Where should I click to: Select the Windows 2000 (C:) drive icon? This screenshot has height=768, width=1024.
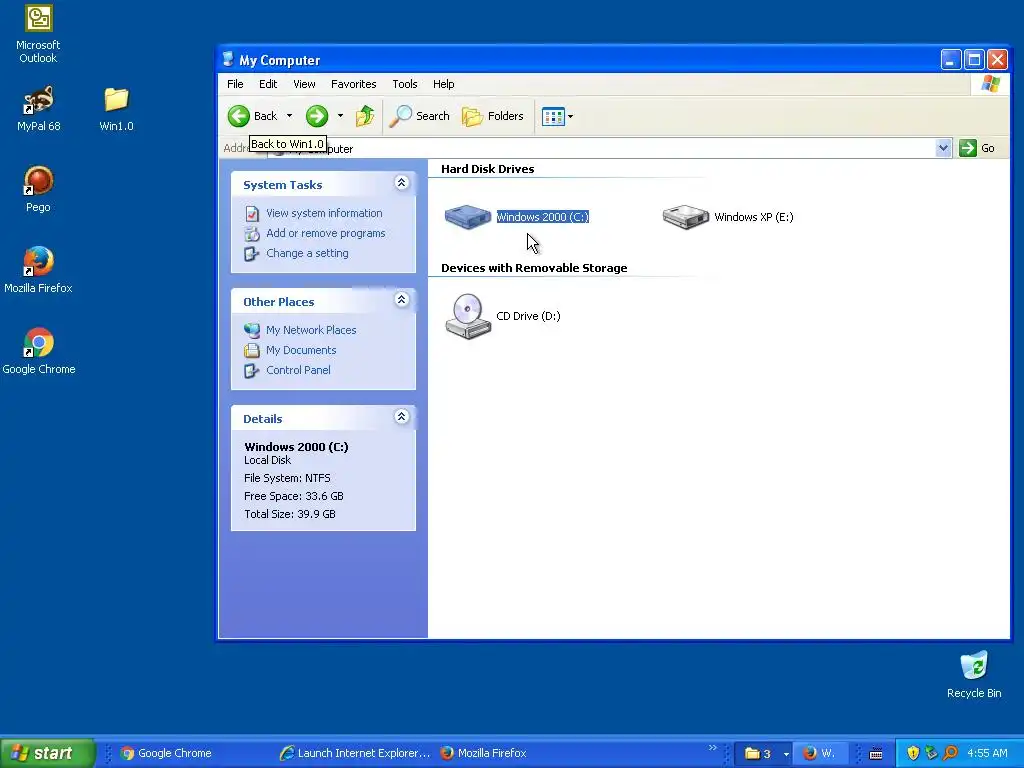468,216
